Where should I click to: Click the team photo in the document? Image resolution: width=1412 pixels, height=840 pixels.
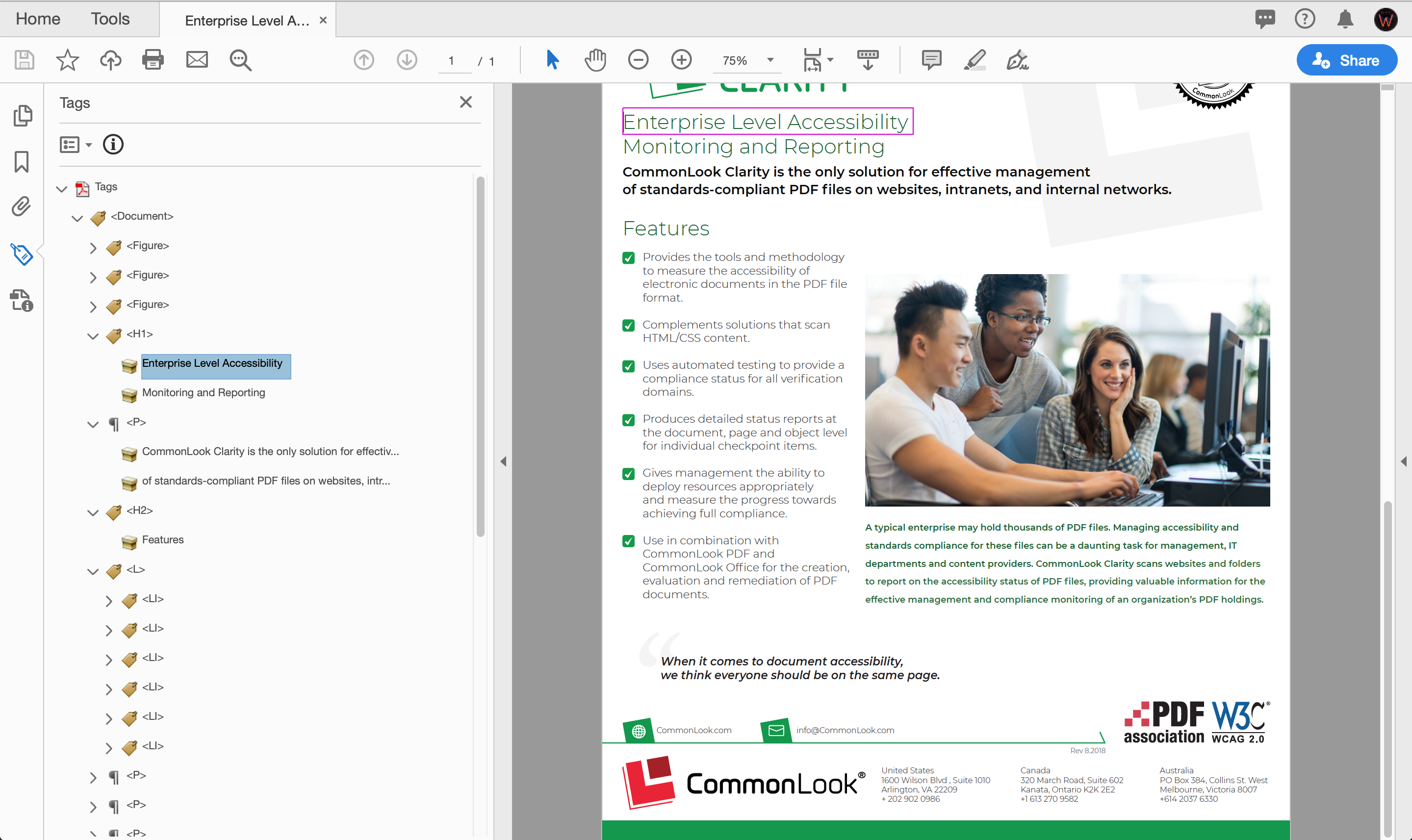click(x=1067, y=390)
